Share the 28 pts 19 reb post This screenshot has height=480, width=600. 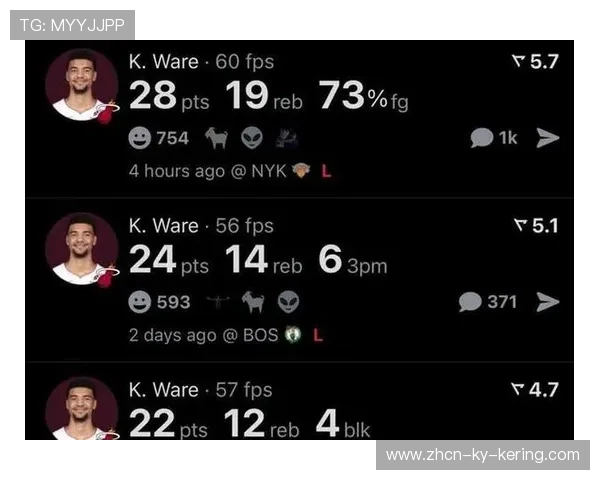[x=548, y=138]
